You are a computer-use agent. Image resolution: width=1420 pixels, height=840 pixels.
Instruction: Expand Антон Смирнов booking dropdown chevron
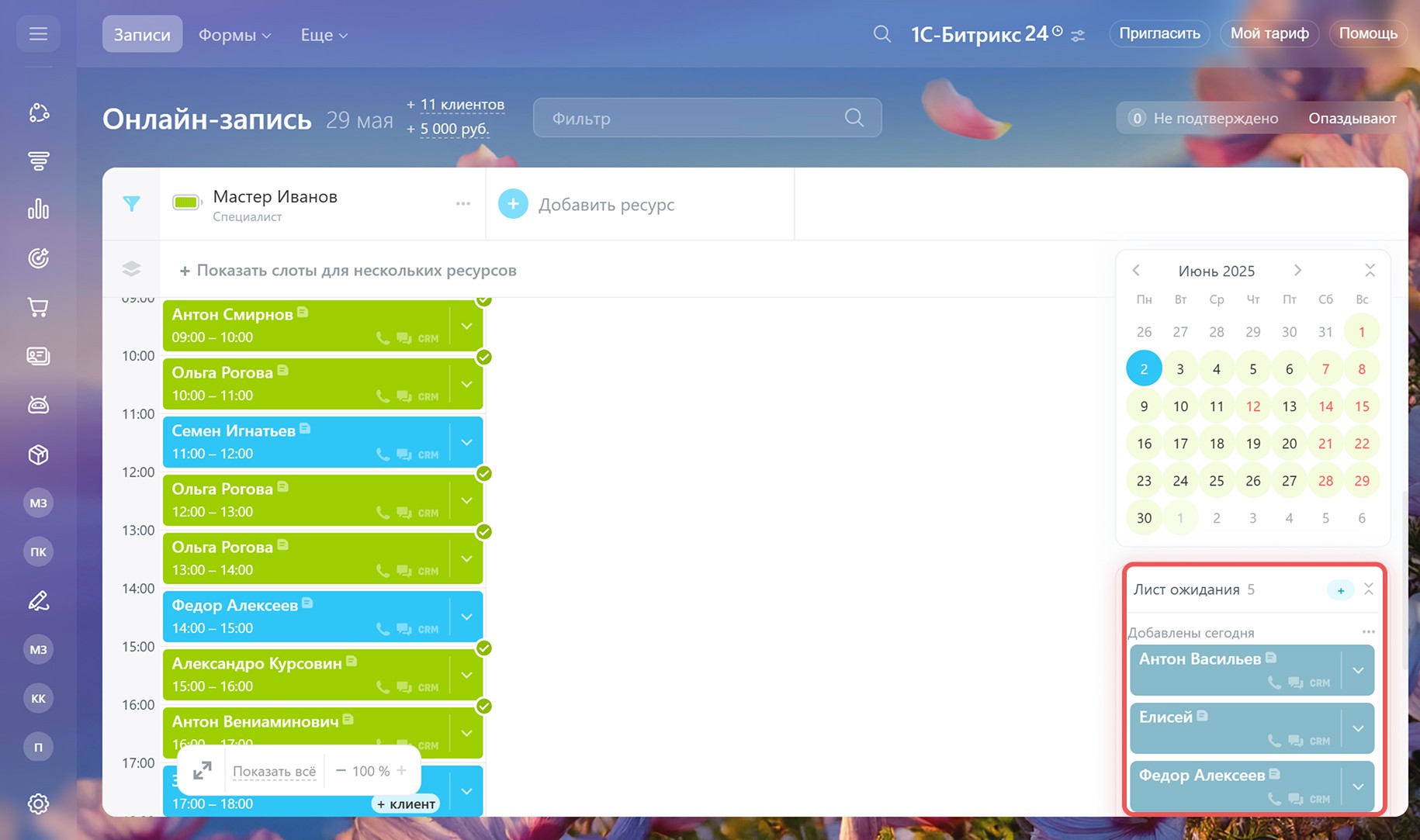click(x=466, y=326)
